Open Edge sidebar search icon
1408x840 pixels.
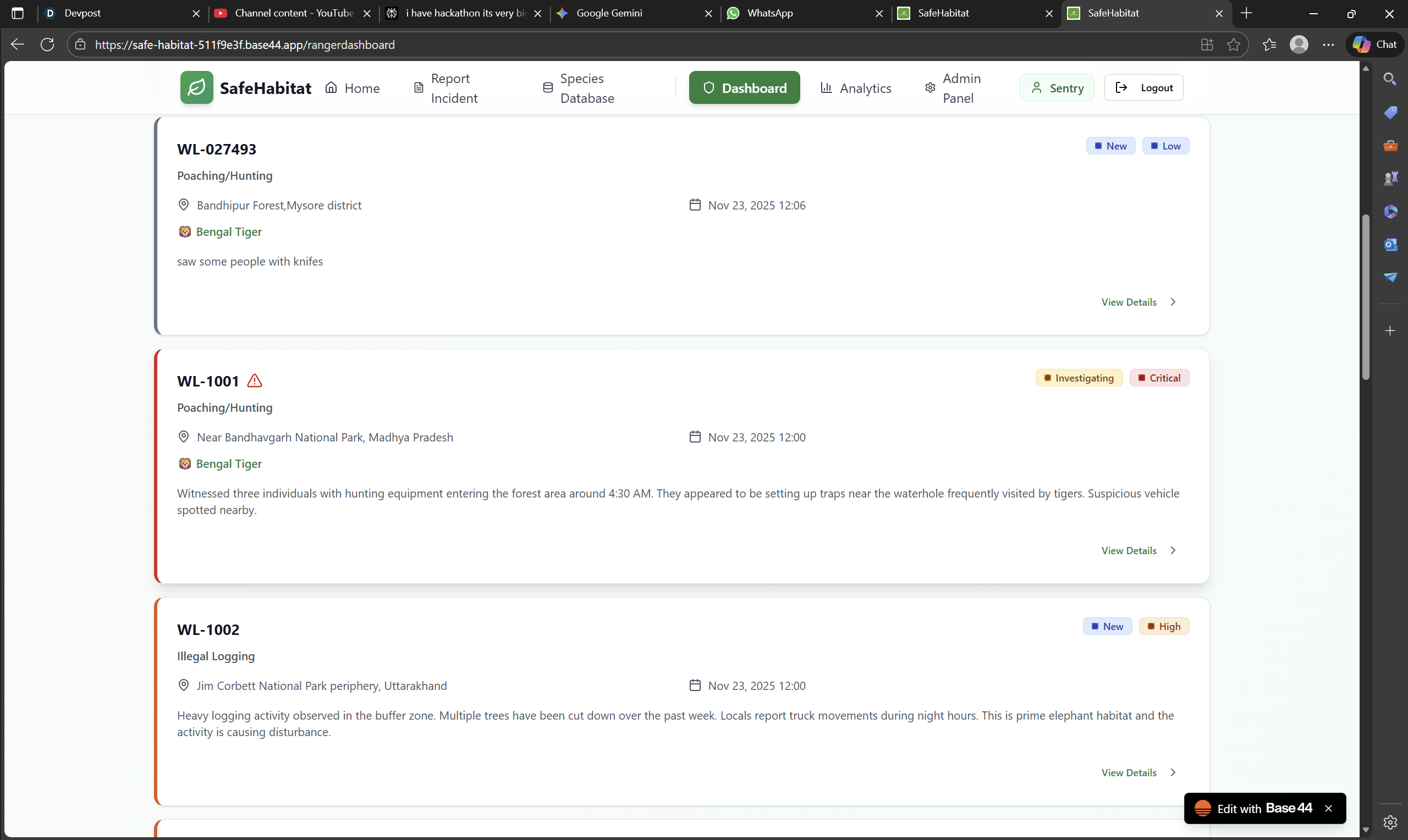point(1390,79)
